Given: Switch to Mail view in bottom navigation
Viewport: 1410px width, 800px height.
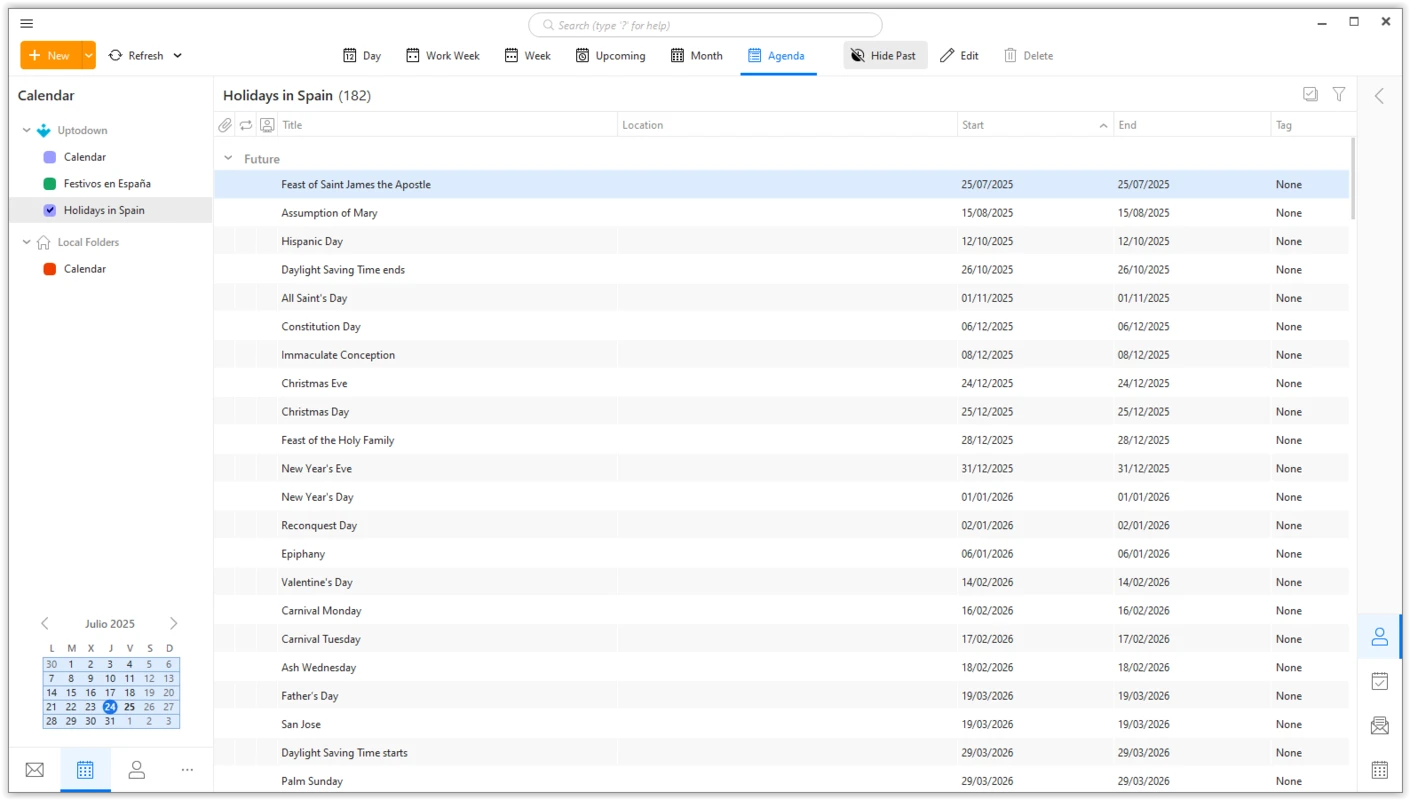Looking at the screenshot, I should pyautogui.click(x=34, y=769).
